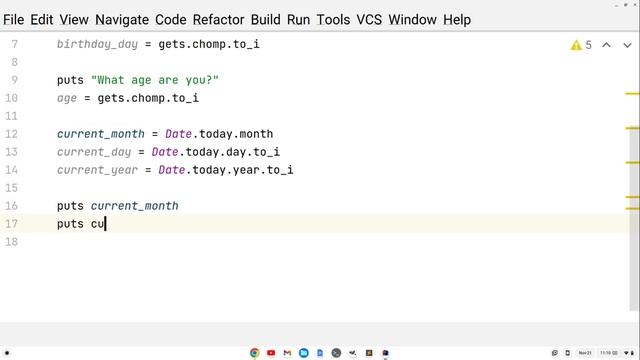The height and width of the screenshot is (360, 640).
Task: Open the Files app in shelf
Action: tap(304, 353)
